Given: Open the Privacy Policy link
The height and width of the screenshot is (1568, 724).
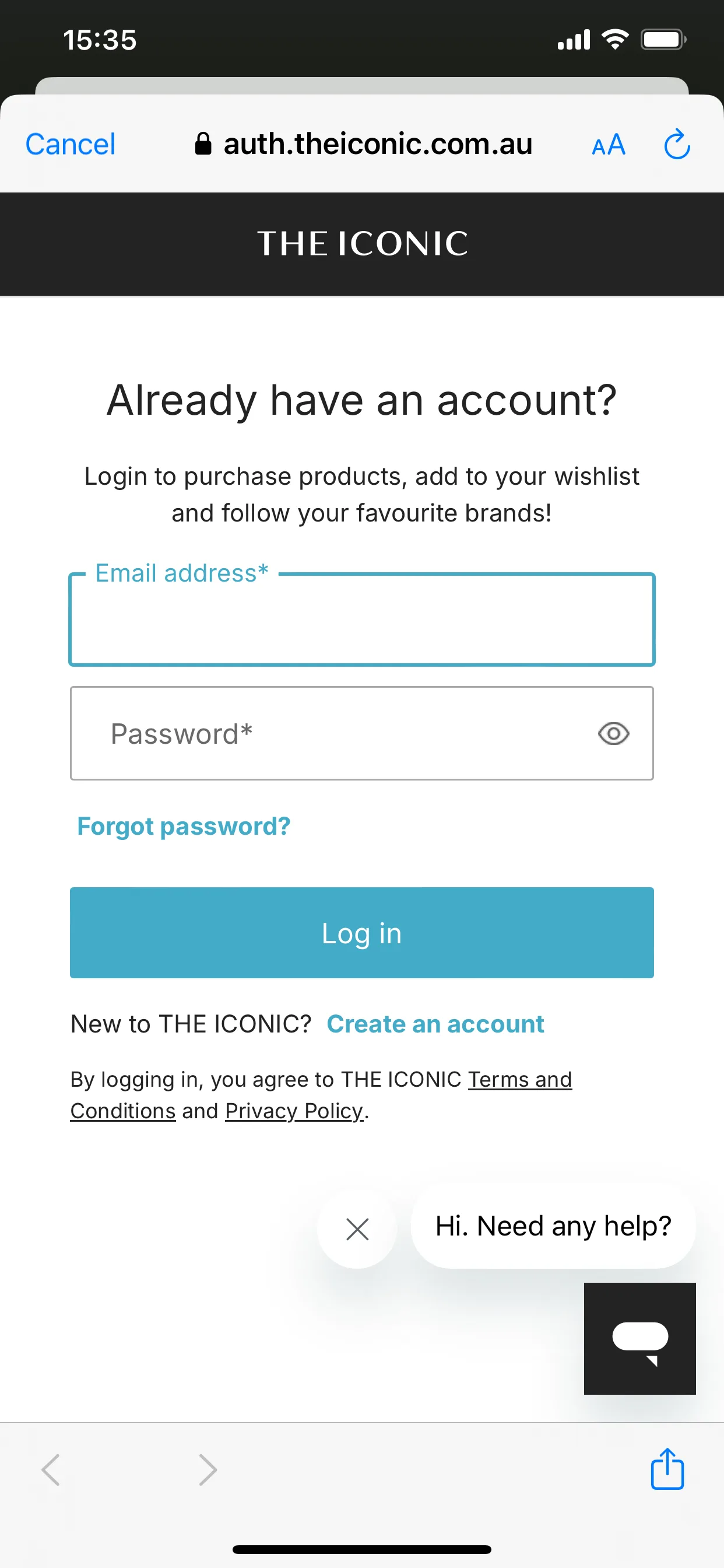Looking at the screenshot, I should (294, 1111).
